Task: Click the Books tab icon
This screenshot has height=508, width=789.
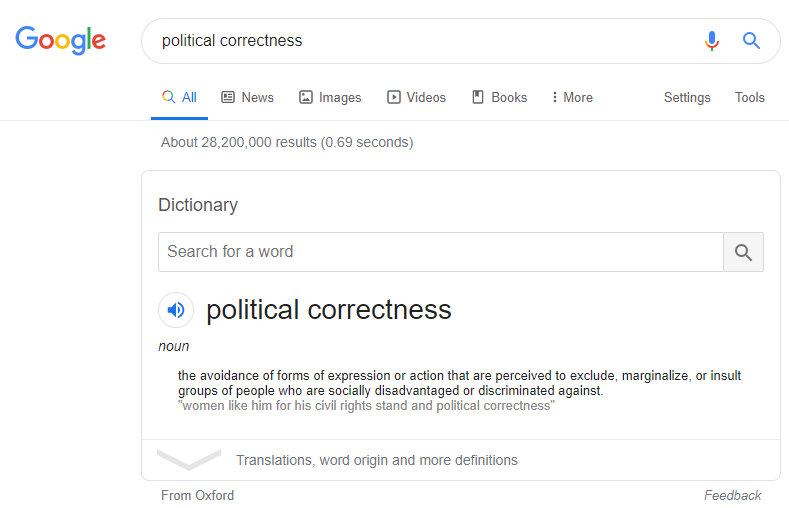Action: coord(478,97)
